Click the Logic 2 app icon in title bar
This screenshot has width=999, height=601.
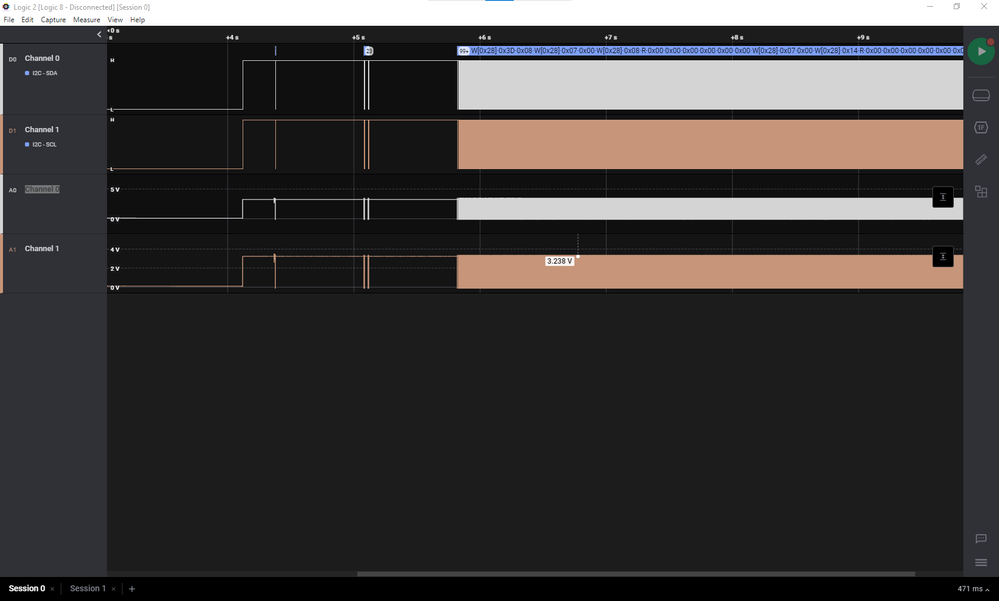[6, 7]
